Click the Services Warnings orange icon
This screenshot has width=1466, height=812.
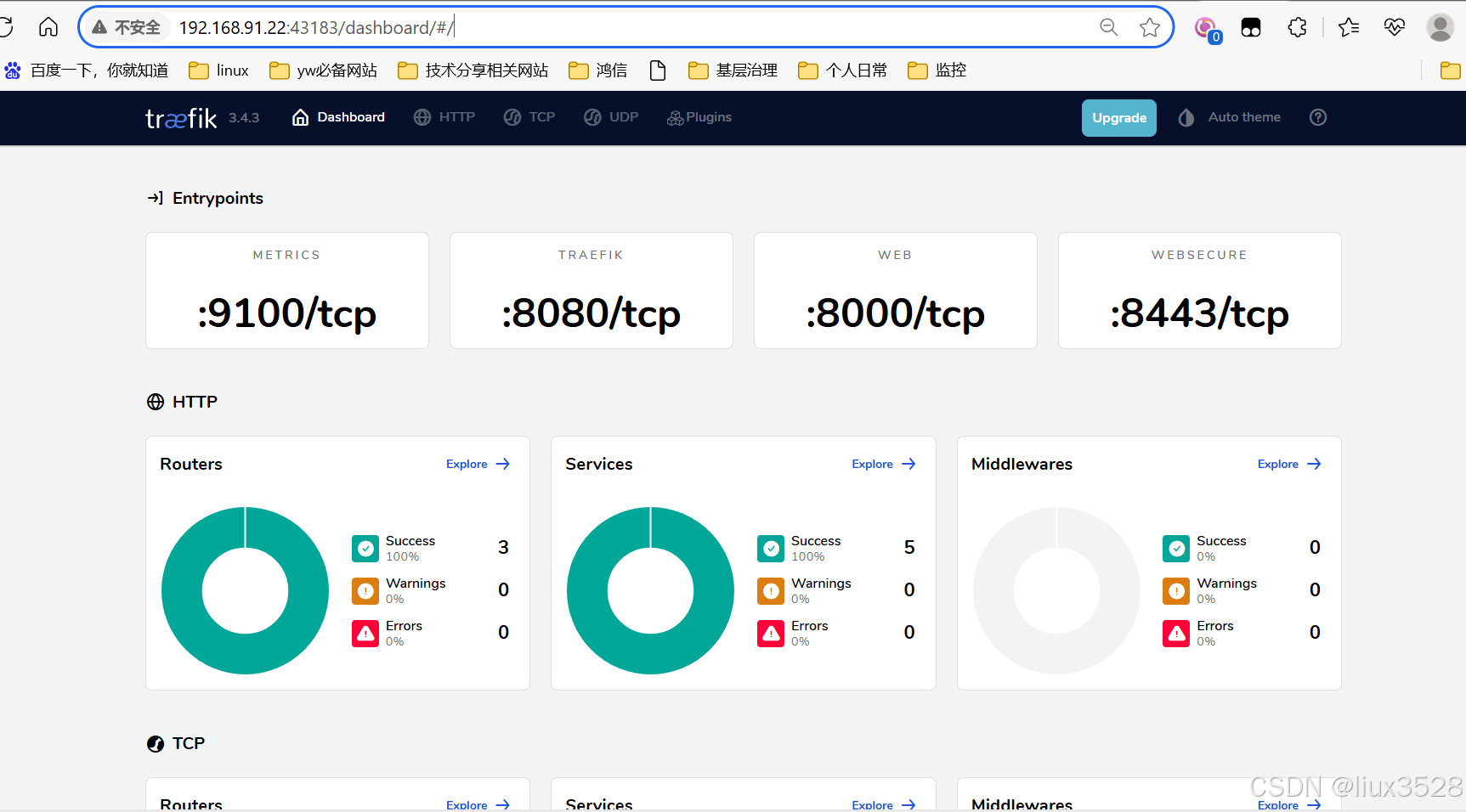pyautogui.click(x=771, y=591)
